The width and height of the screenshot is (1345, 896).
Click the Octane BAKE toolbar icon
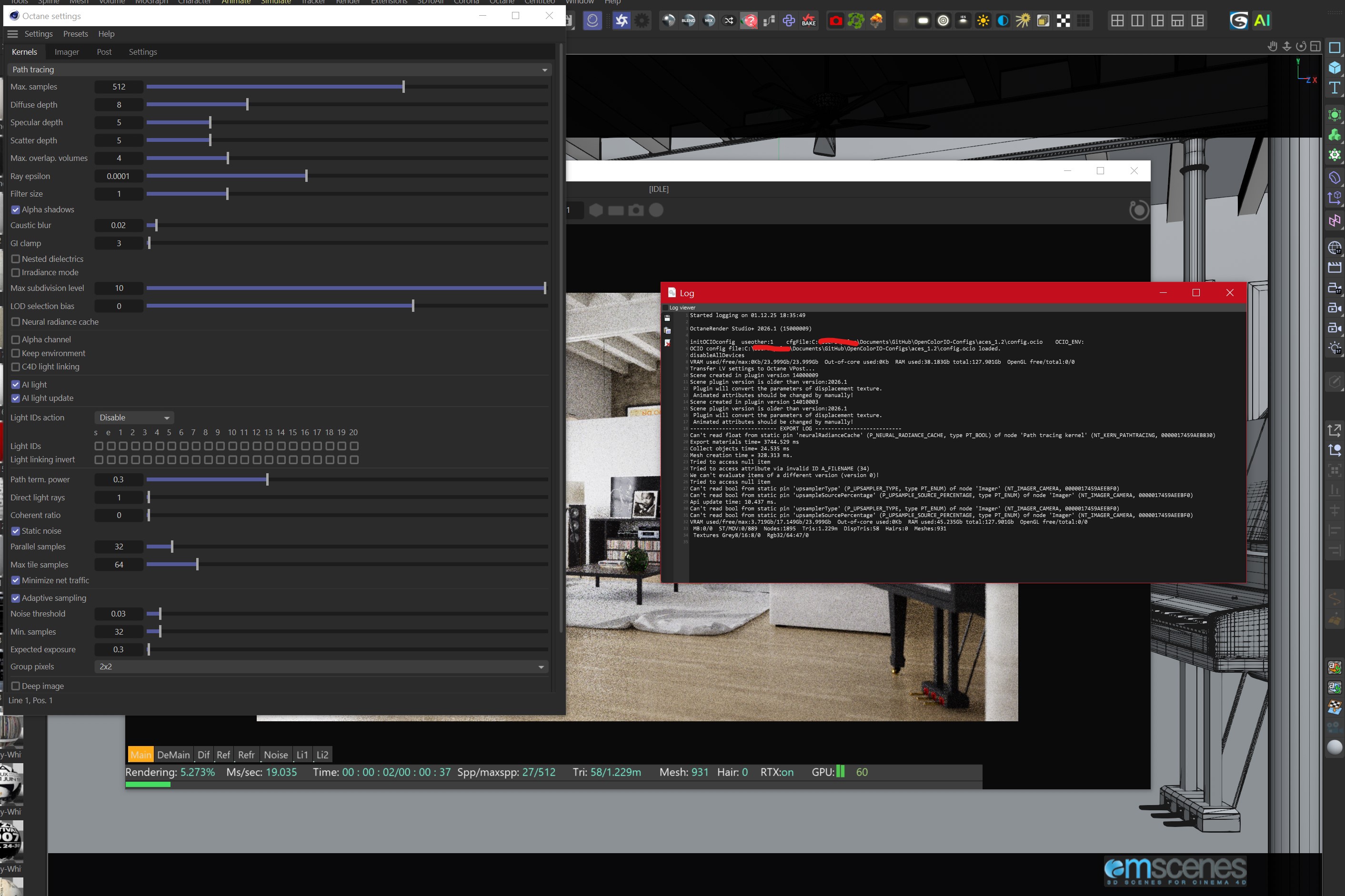point(808,21)
